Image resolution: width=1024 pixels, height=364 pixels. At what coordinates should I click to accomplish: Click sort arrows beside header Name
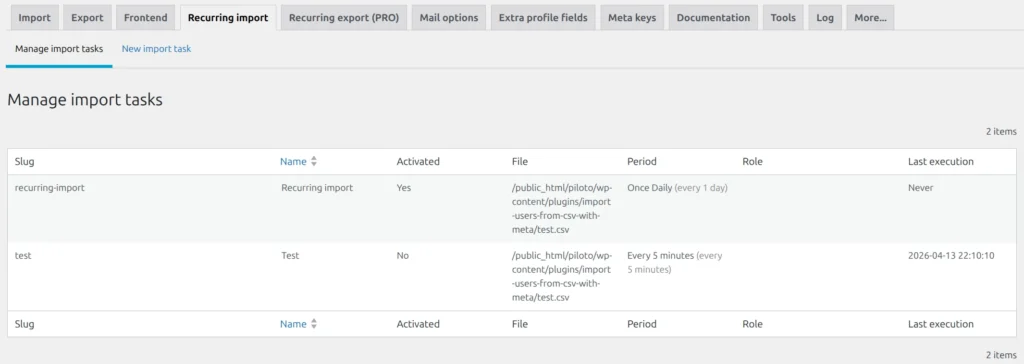[x=313, y=161]
